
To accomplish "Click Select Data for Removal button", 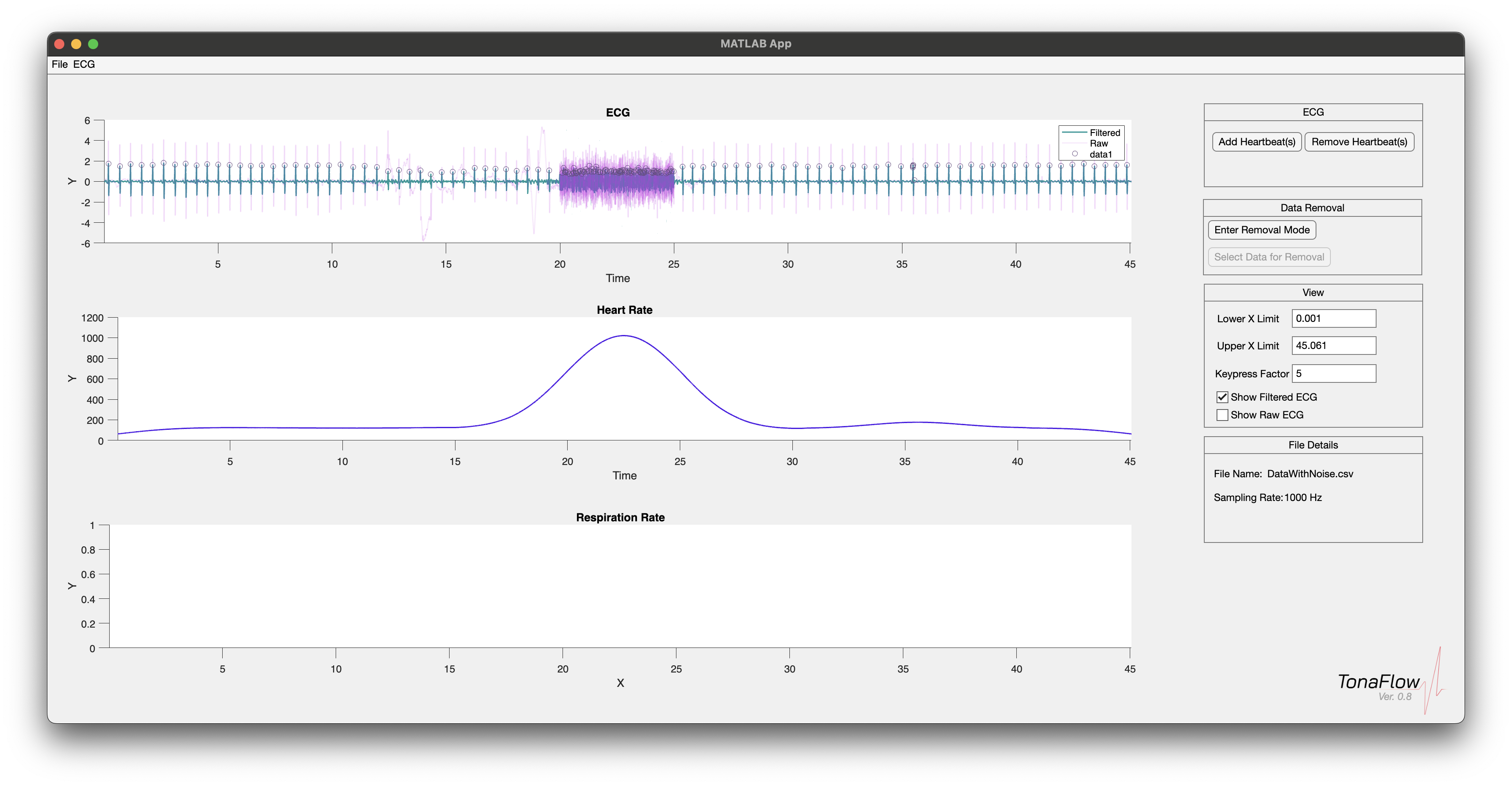I will (1269, 257).
